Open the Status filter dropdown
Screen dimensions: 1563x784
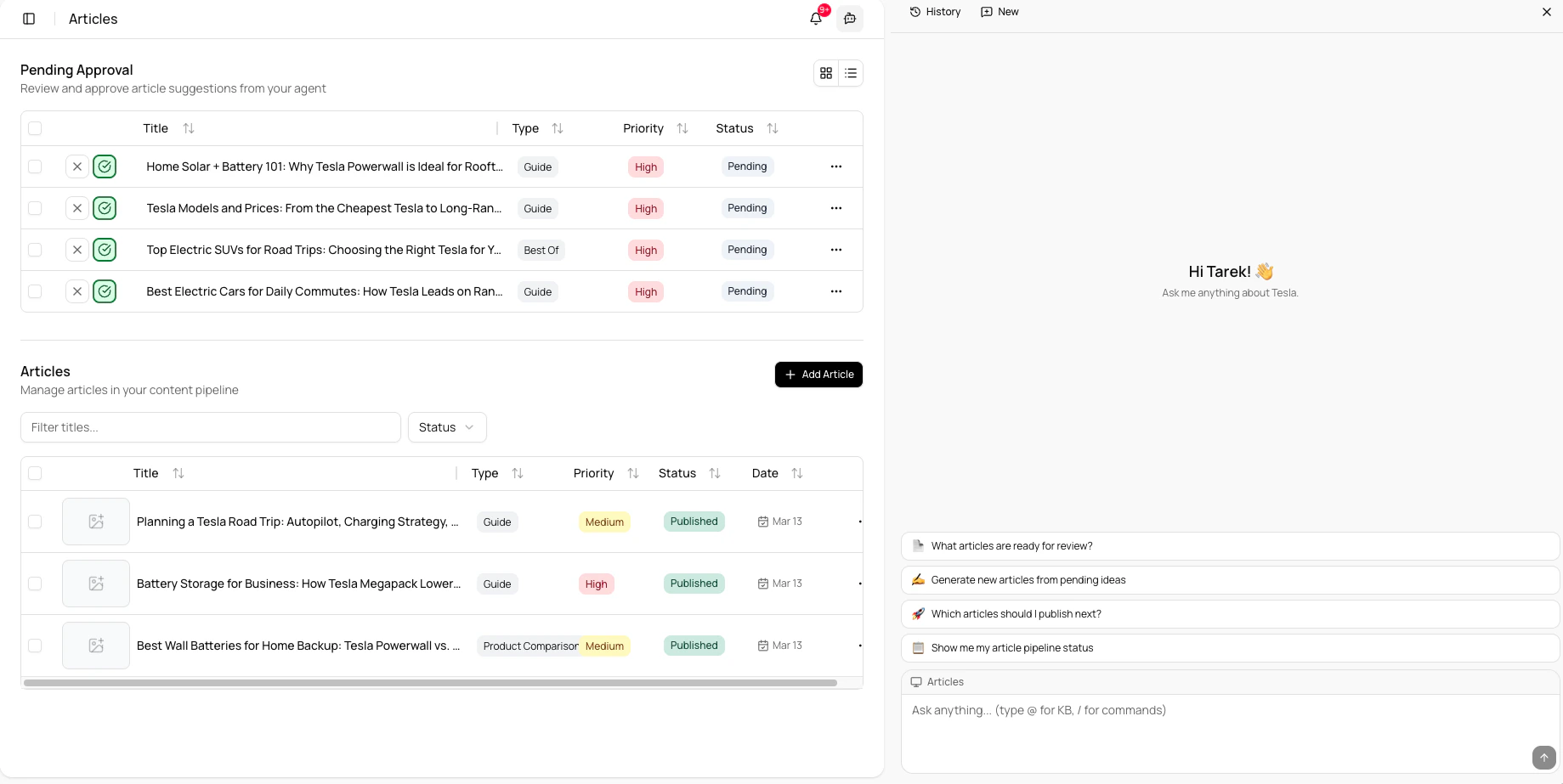click(x=447, y=427)
